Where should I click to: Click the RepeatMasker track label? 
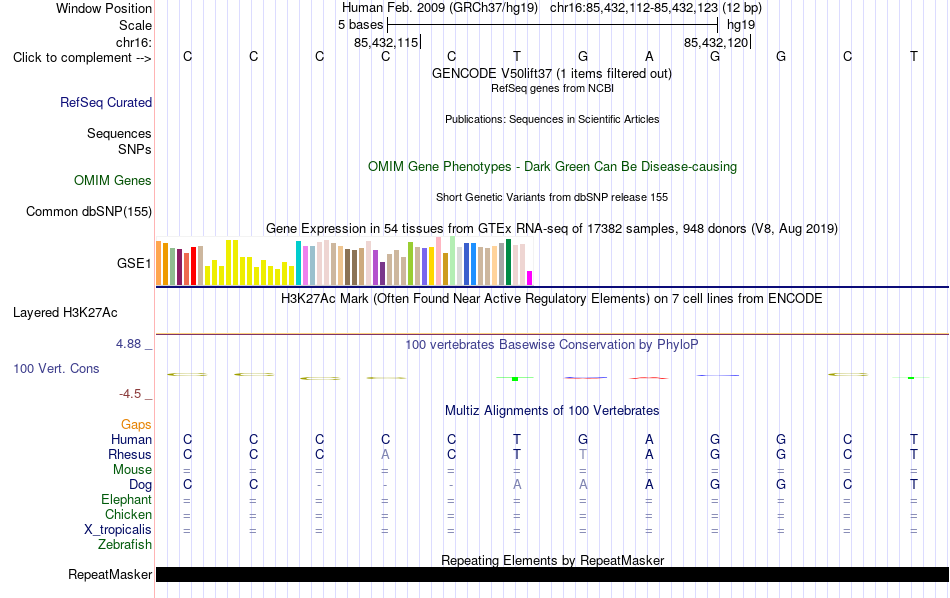[x=110, y=574]
